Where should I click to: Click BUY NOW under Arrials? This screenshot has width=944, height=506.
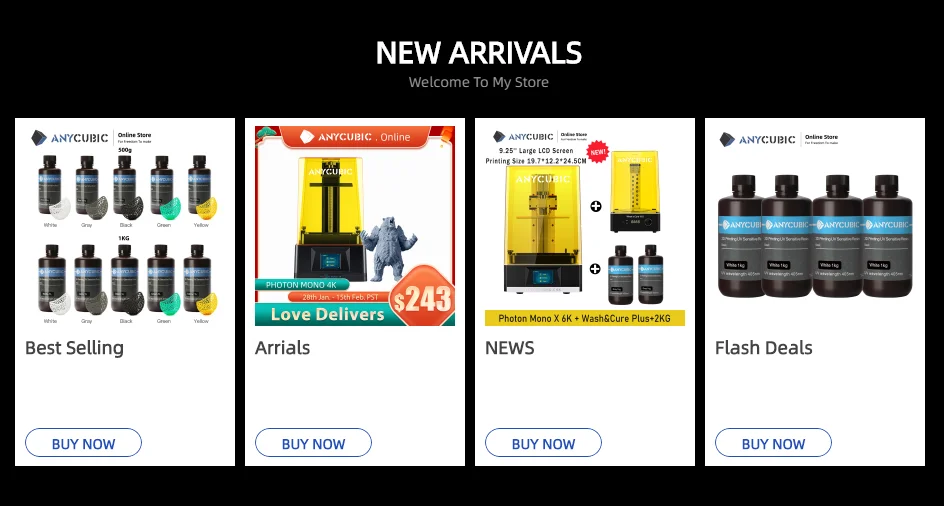[313, 443]
